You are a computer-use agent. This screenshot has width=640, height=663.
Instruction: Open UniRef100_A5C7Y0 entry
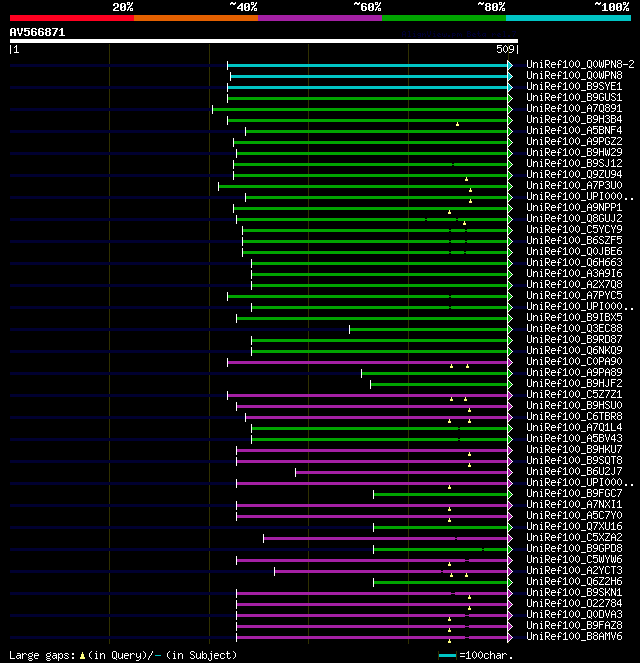click(574, 515)
